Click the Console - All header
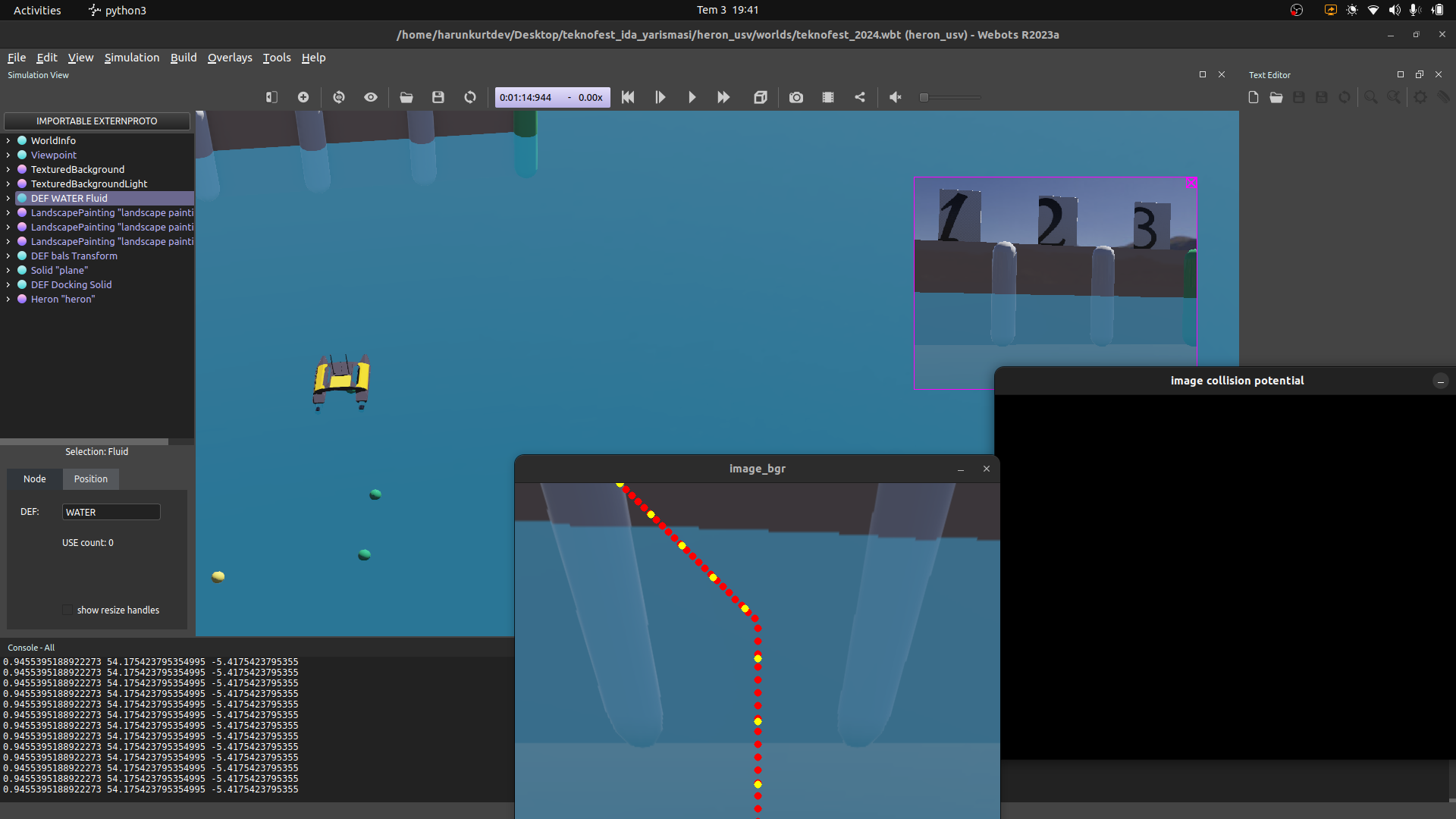 pyautogui.click(x=31, y=648)
